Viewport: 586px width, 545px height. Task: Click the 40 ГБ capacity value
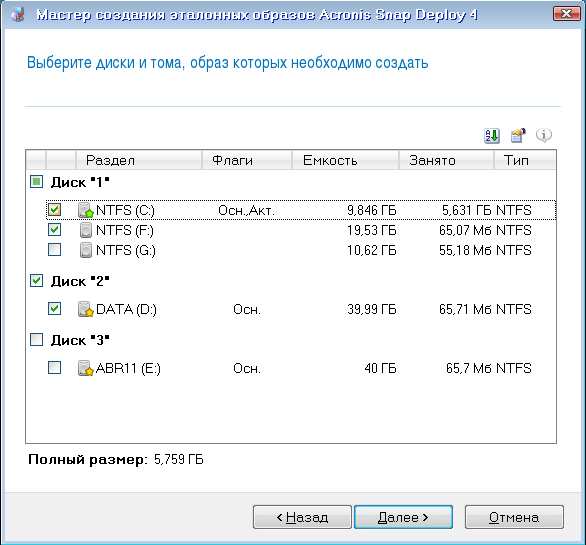tap(380, 368)
